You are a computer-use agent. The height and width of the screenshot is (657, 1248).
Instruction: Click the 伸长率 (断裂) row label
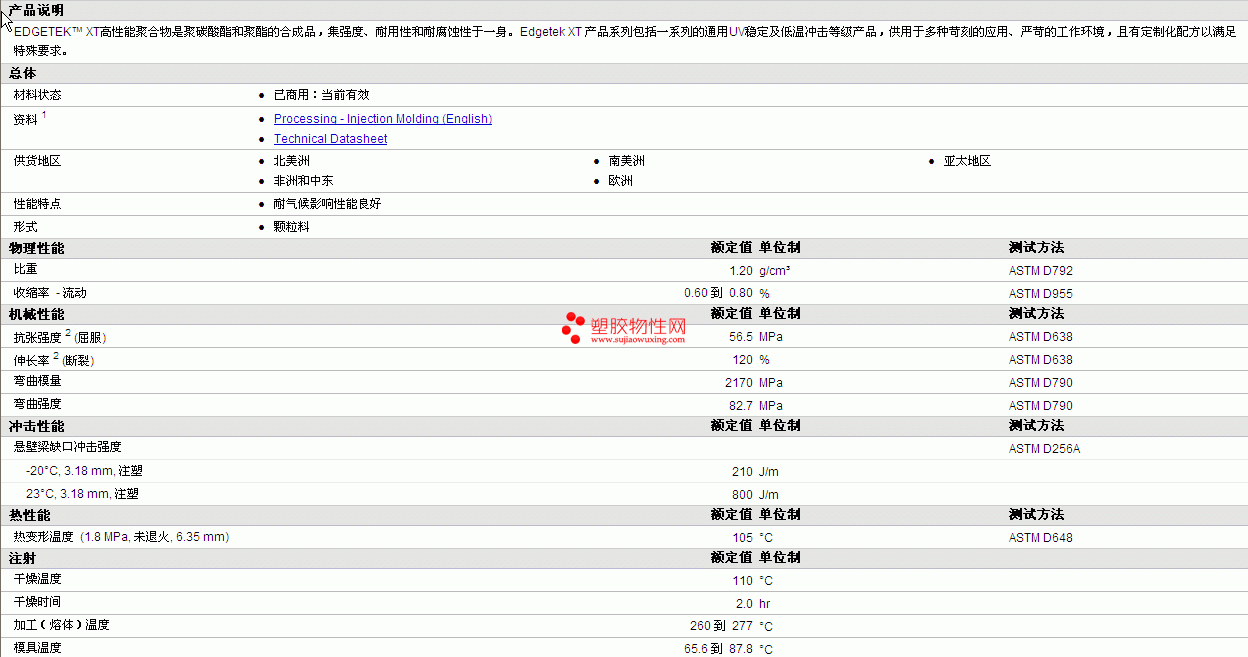53,360
